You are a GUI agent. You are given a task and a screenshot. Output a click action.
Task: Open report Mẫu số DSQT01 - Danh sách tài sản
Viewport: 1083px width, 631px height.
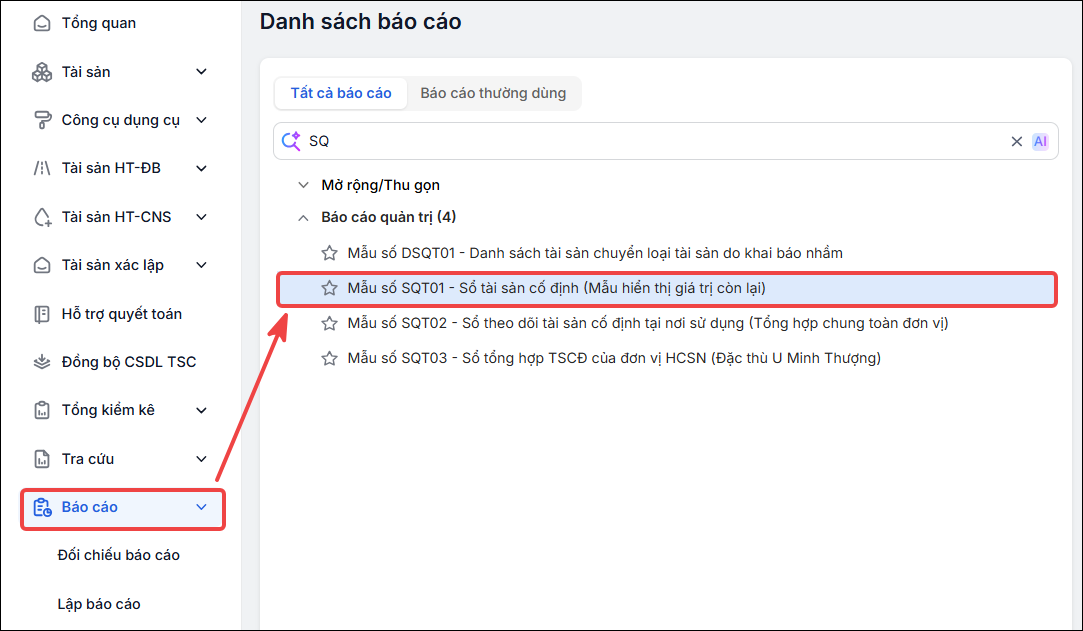pyautogui.click(x=595, y=253)
